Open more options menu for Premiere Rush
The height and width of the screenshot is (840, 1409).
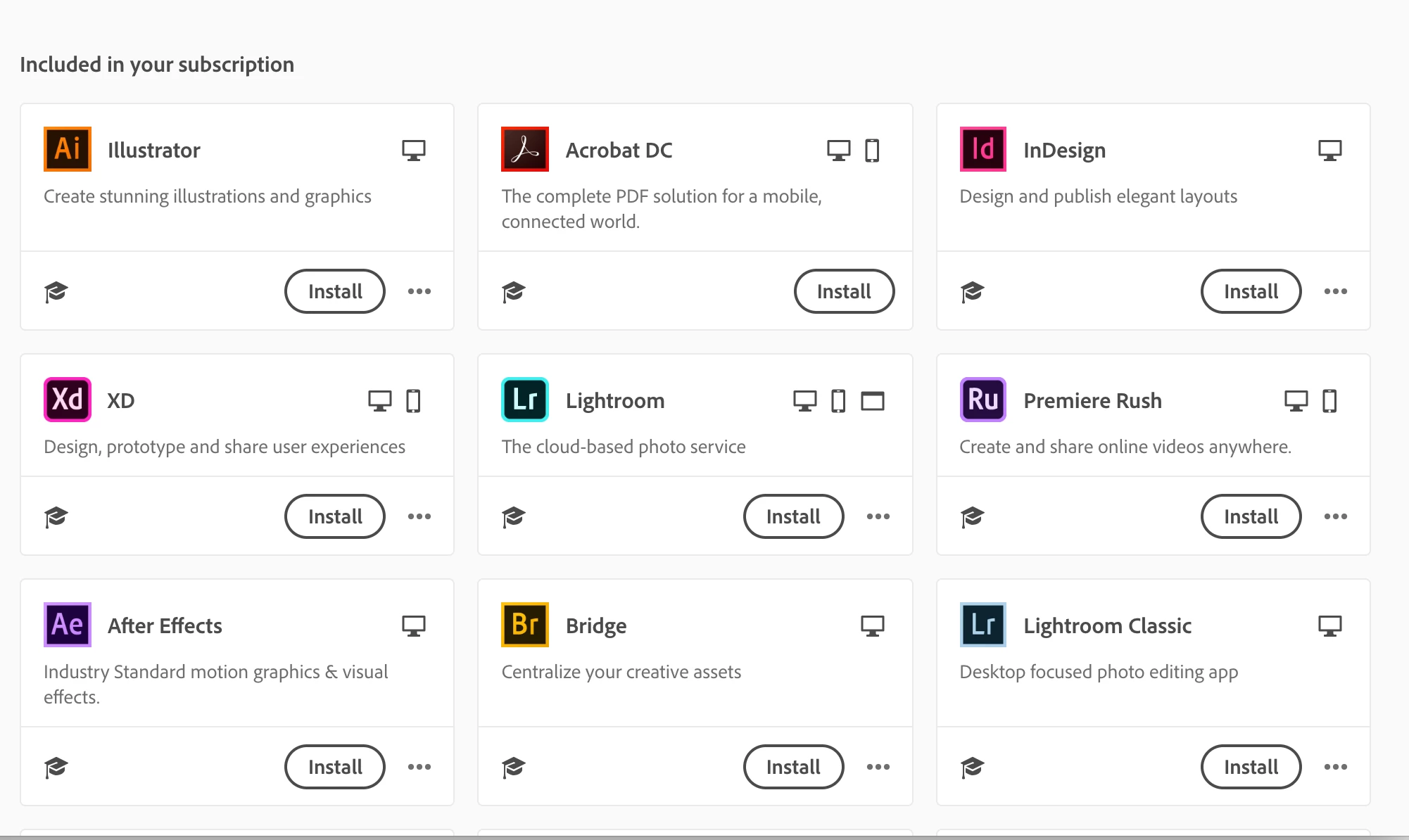point(1336,516)
